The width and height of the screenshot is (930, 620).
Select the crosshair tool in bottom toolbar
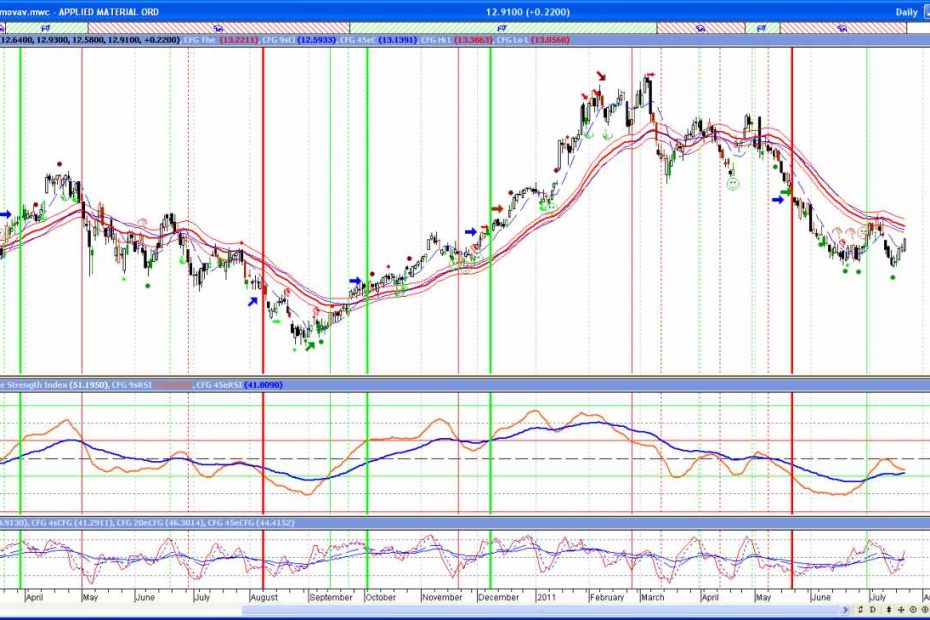coord(900,608)
